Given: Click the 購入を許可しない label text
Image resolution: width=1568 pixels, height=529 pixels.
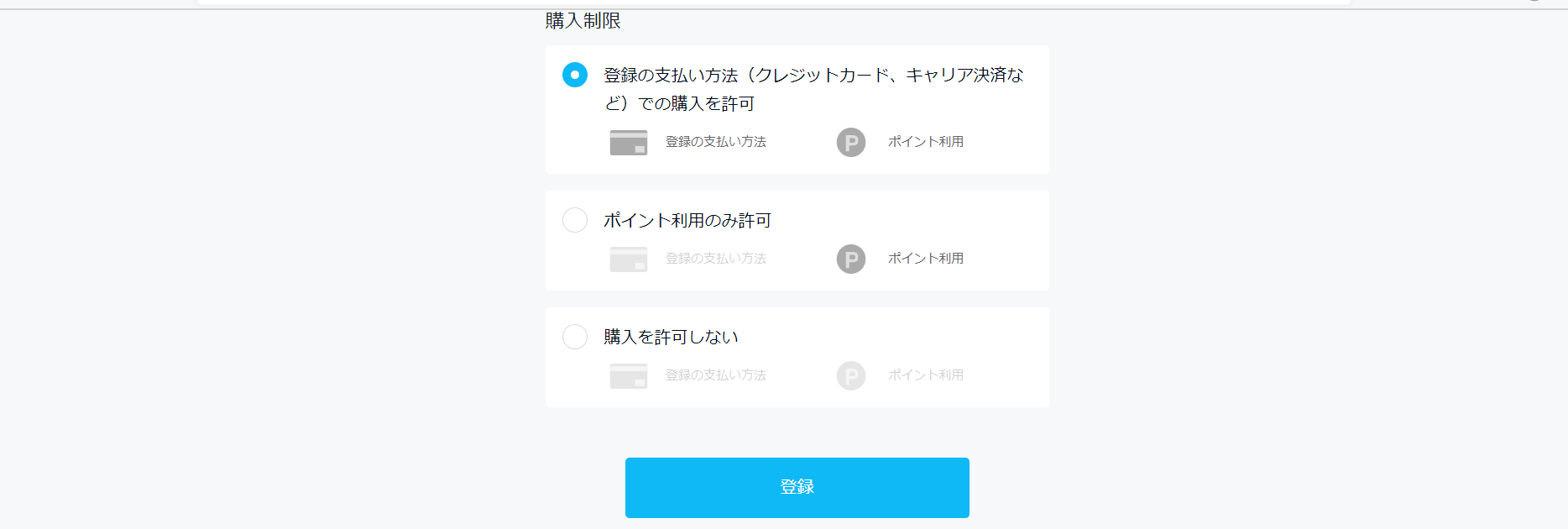Looking at the screenshot, I should coord(672,337).
